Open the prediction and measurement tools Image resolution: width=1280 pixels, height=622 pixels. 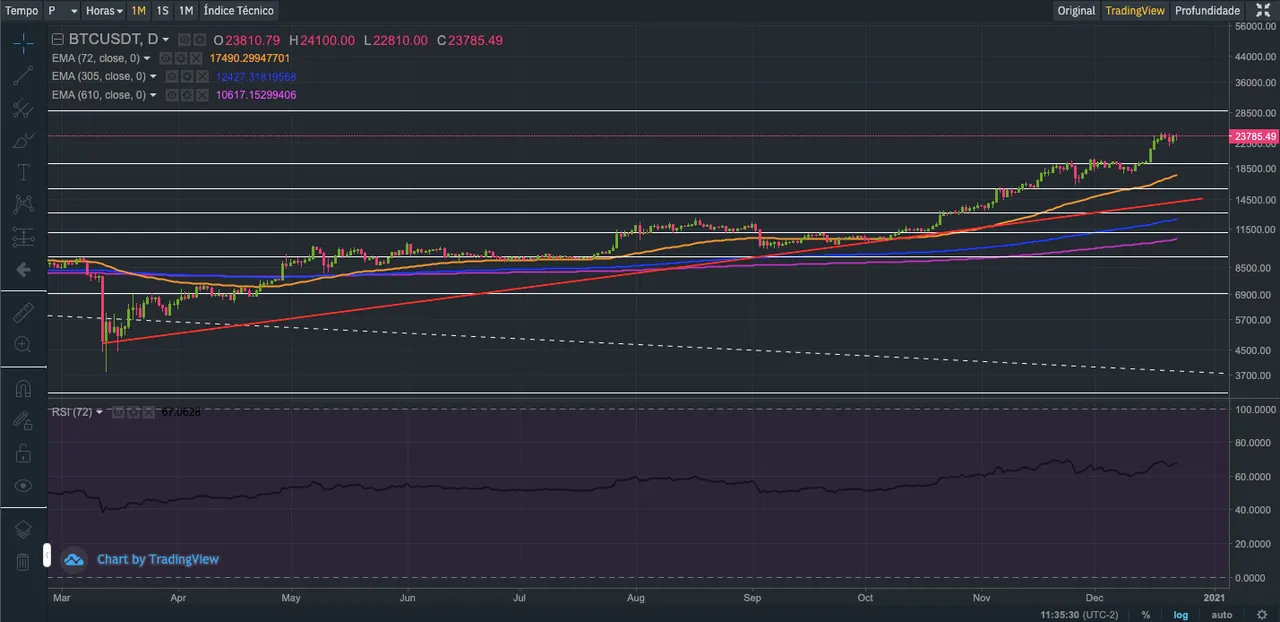coord(23,237)
